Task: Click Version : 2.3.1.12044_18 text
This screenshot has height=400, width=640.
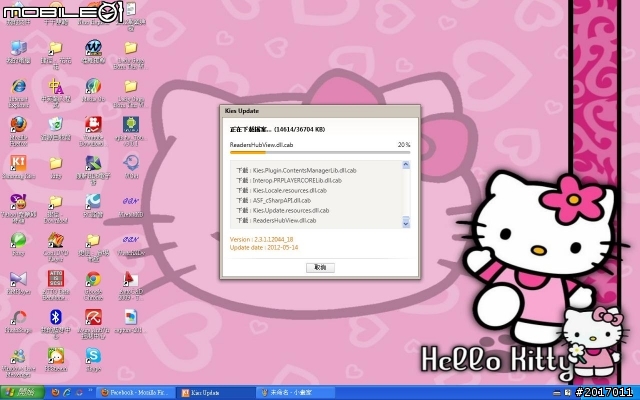Action: pos(261,240)
